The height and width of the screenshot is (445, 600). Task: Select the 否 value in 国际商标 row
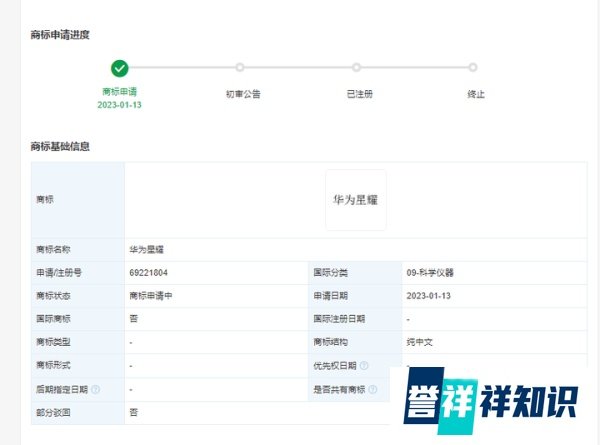coord(134,319)
